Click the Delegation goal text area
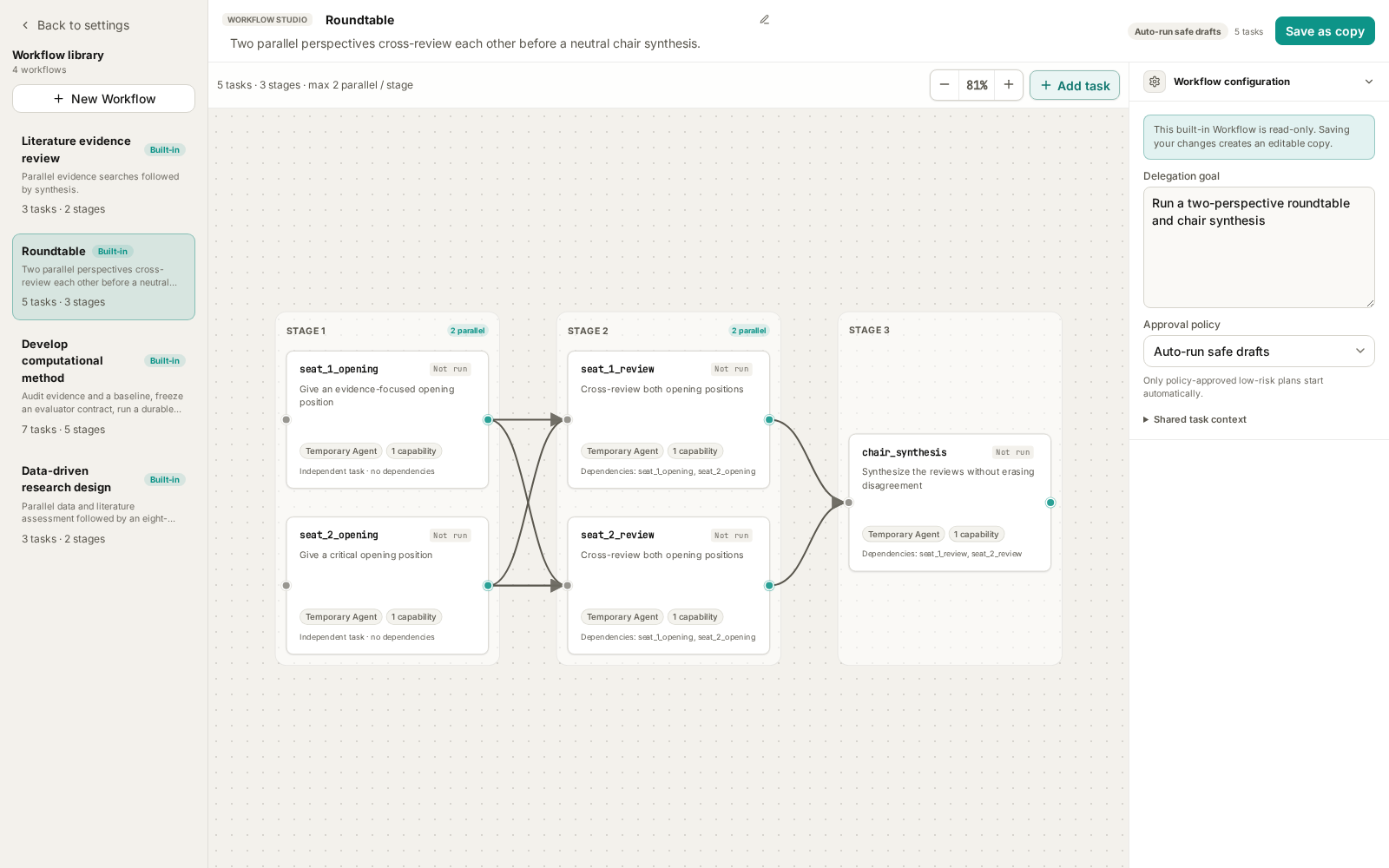Viewport: 1389px width, 868px height. [x=1259, y=247]
